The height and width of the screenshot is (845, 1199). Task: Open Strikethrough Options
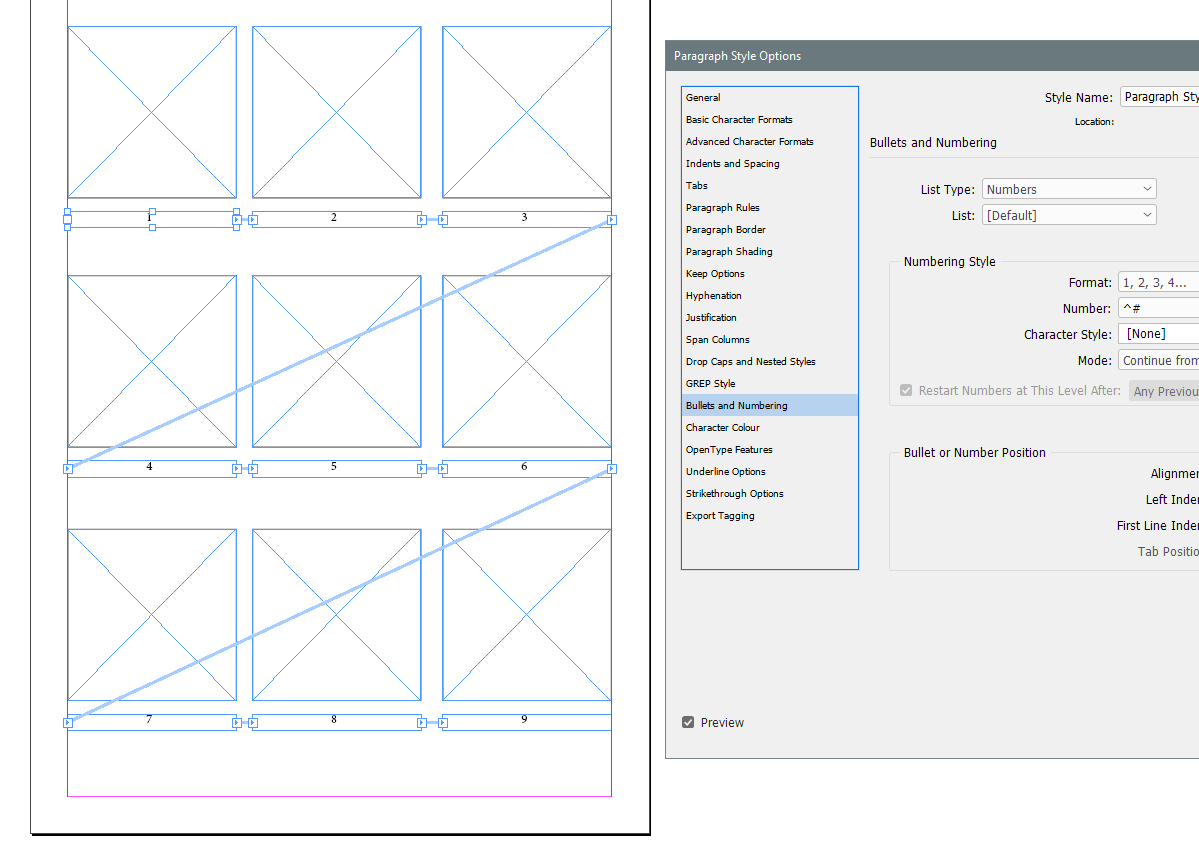coord(769,494)
